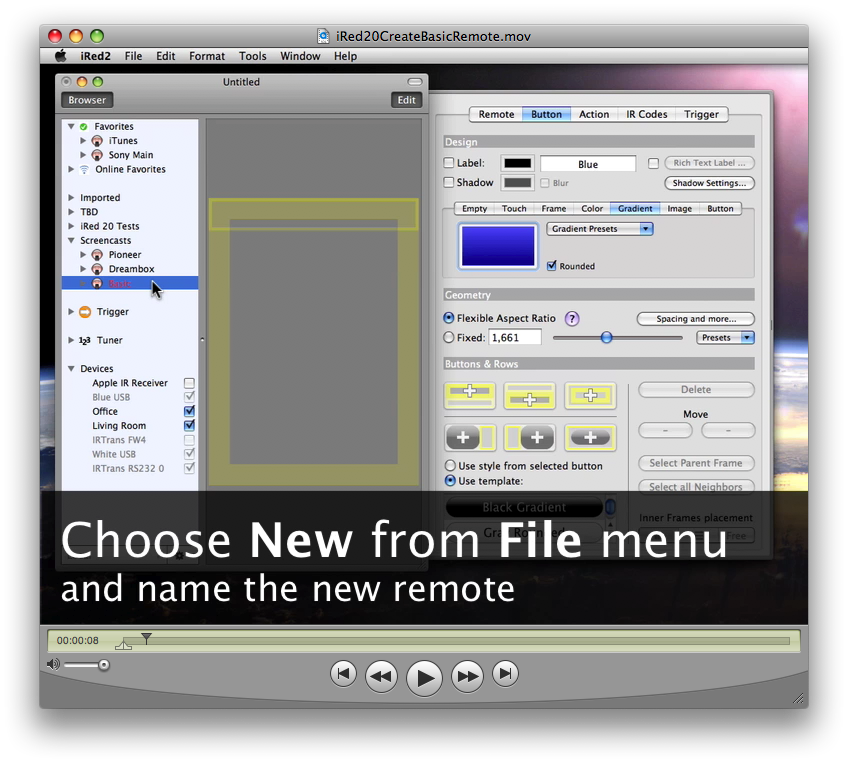The width and height of the screenshot is (848, 763).
Task: Click Spacing and more button
Action: click(696, 319)
